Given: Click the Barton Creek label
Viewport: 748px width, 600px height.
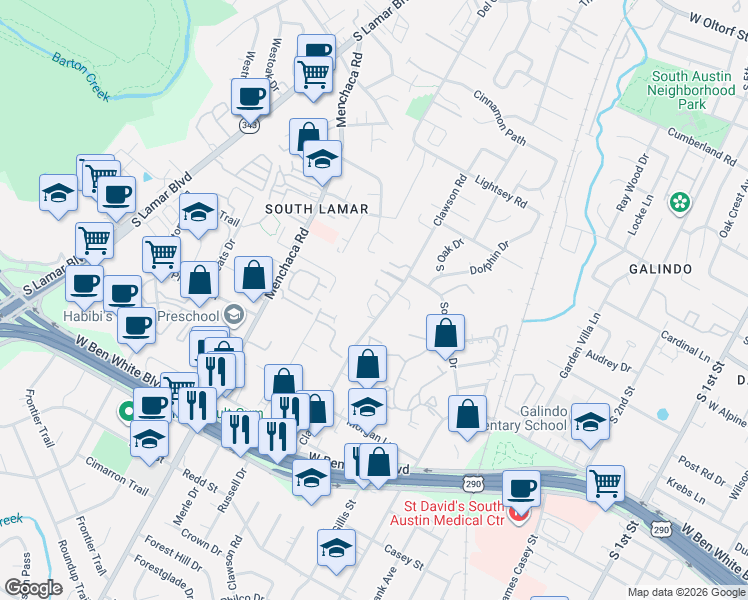Looking at the screenshot, I should [x=81, y=77].
